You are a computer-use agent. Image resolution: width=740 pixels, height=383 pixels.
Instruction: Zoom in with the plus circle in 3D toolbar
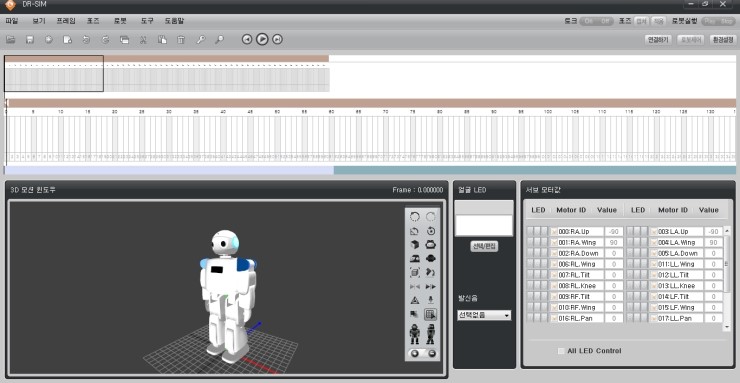click(x=415, y=353)
